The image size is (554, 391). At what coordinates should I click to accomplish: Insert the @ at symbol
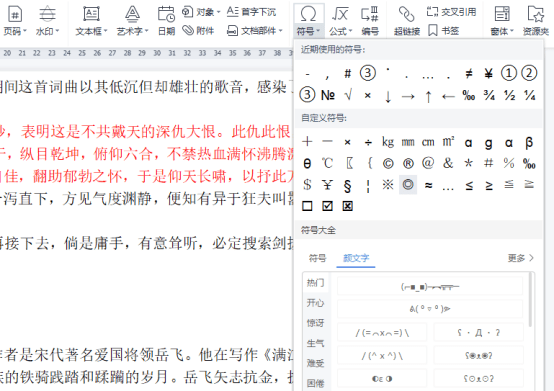(x=428, y=163)
